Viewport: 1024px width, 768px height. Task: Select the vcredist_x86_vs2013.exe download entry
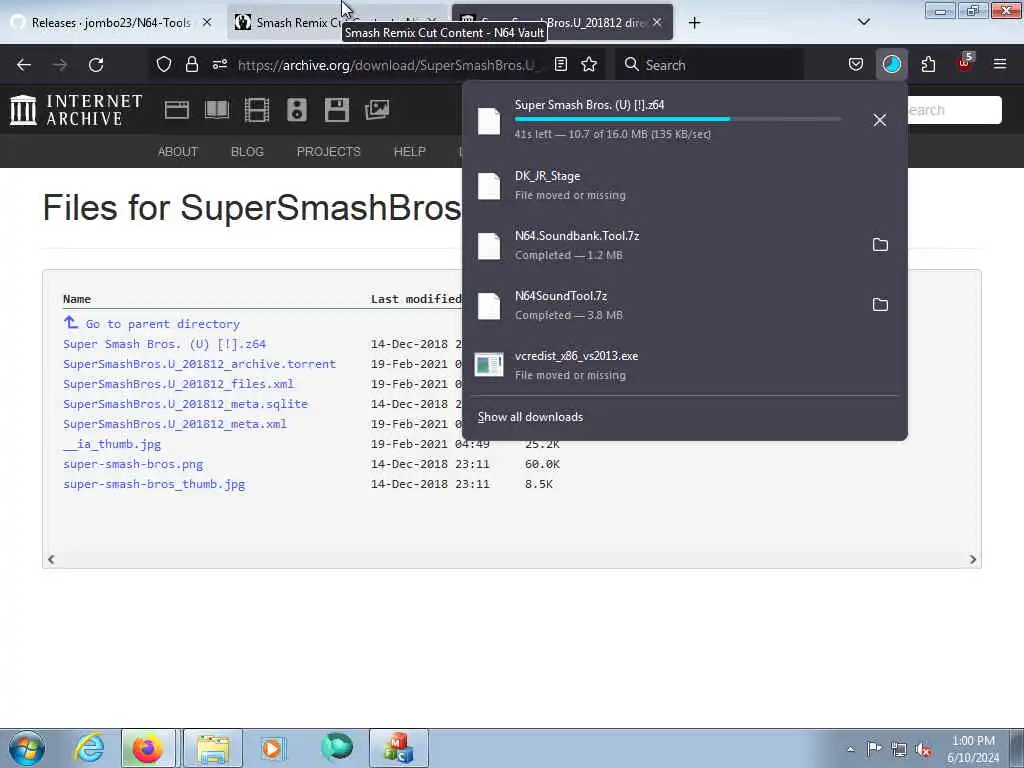click(684, 365)
